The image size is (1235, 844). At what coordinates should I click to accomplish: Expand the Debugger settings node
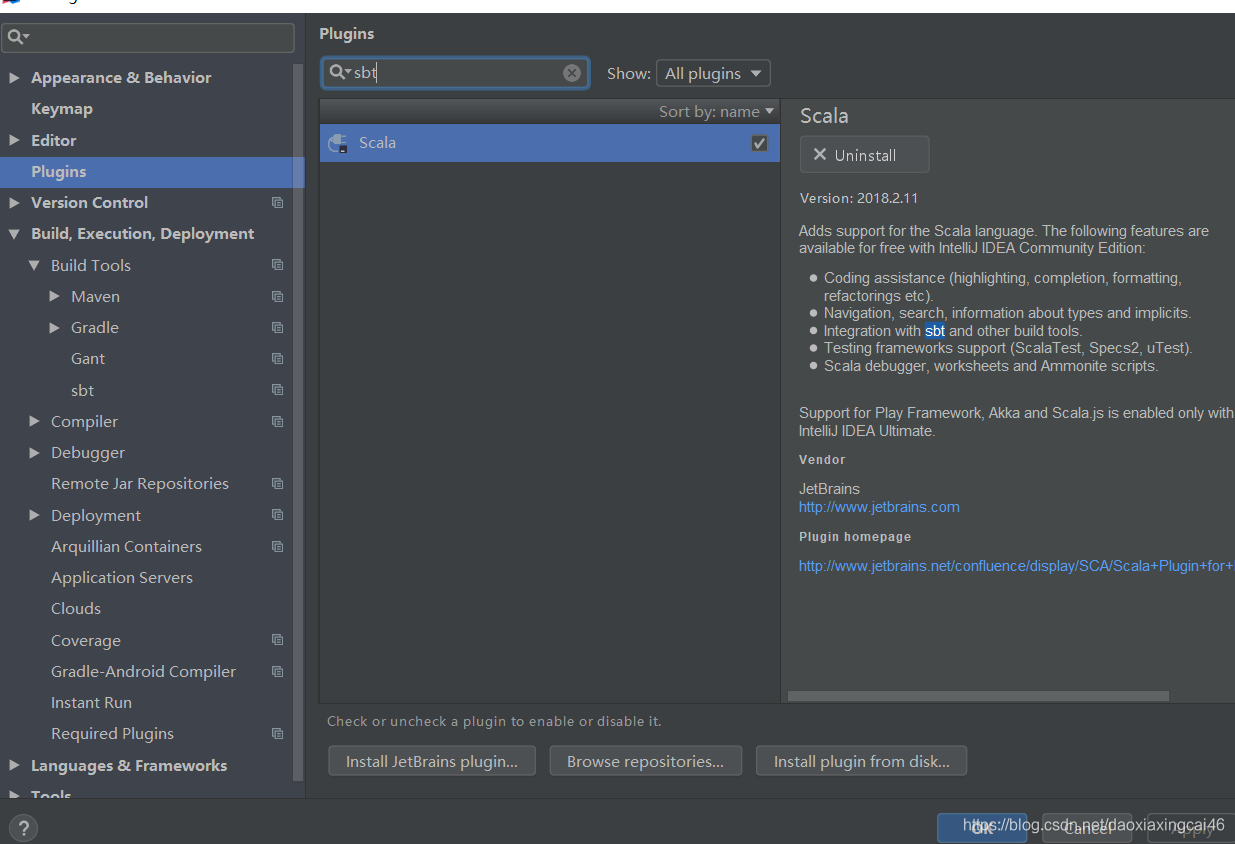pyautogui.click(x=34, y=453)
